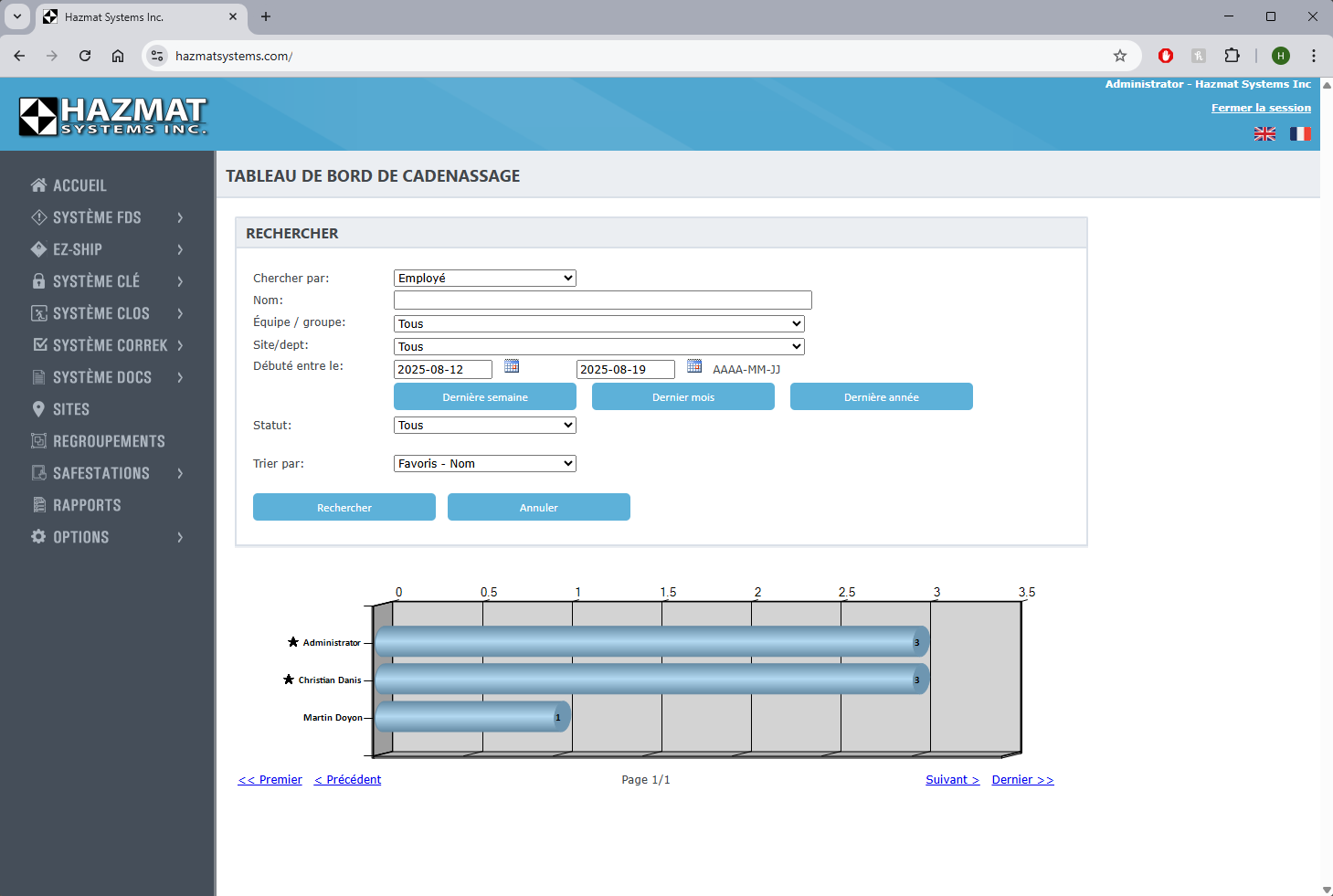Viewport: 1333px width, 896px height.
Task: Go to Rapports in the sidebar
Action: (x=87, y=505)
